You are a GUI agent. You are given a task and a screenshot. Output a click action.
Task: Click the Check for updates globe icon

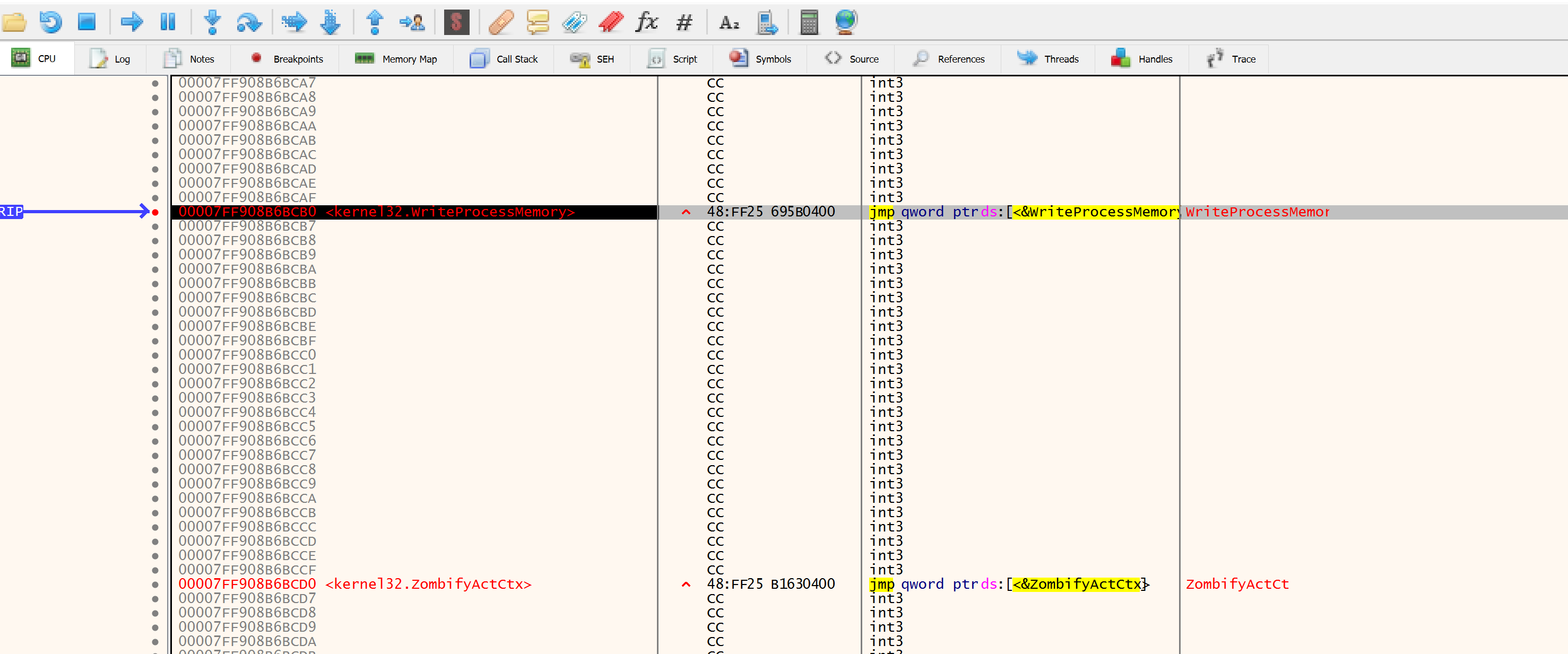click(x=846, y=22)
